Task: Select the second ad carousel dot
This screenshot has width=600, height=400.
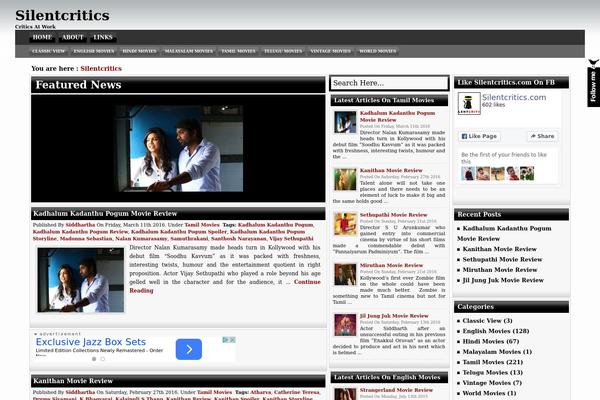Action: [x=103, y=359]
